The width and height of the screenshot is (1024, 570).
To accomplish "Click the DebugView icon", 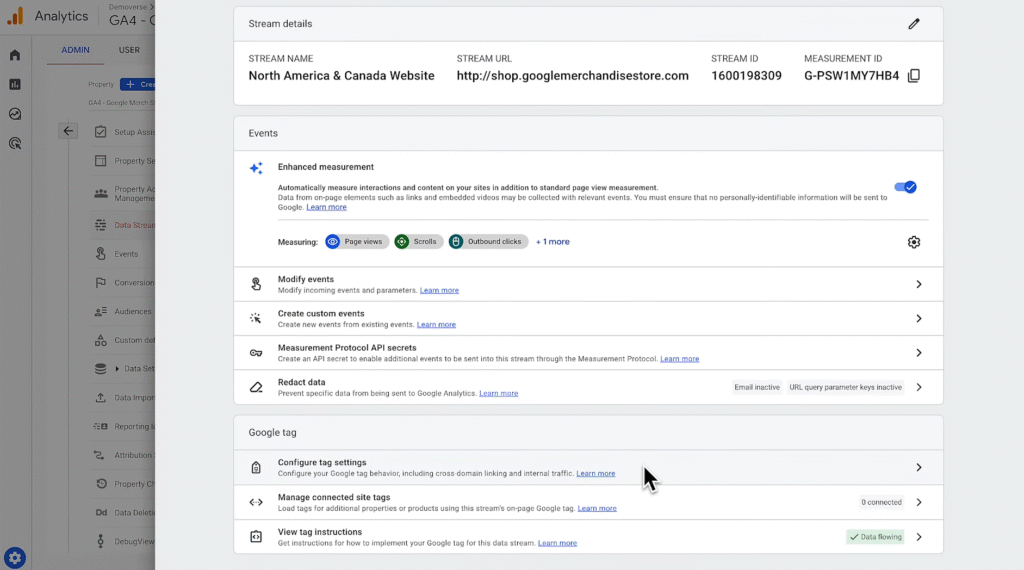I will [101, 541].
